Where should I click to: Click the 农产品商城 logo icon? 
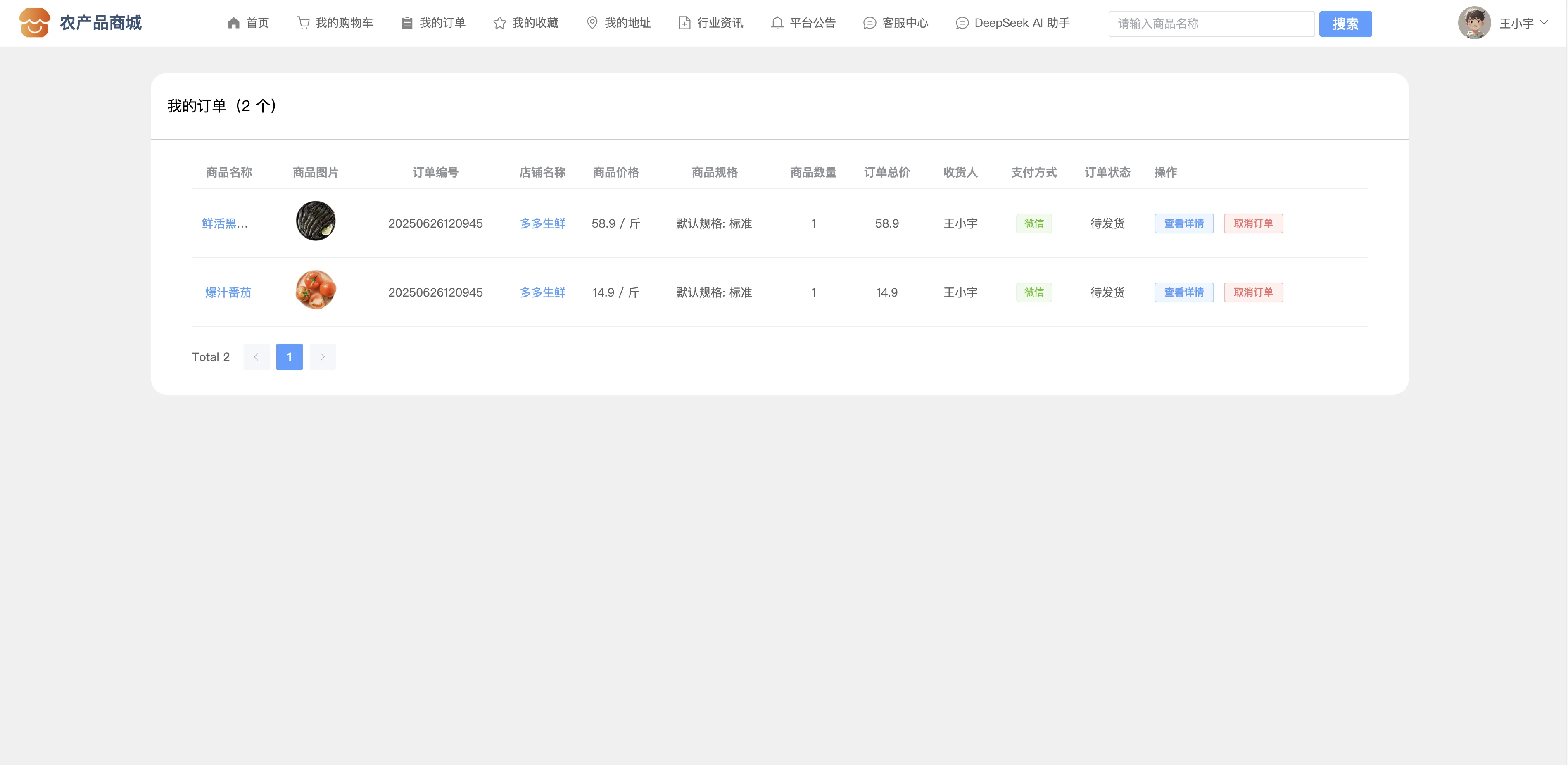click(x=35, y=23)
